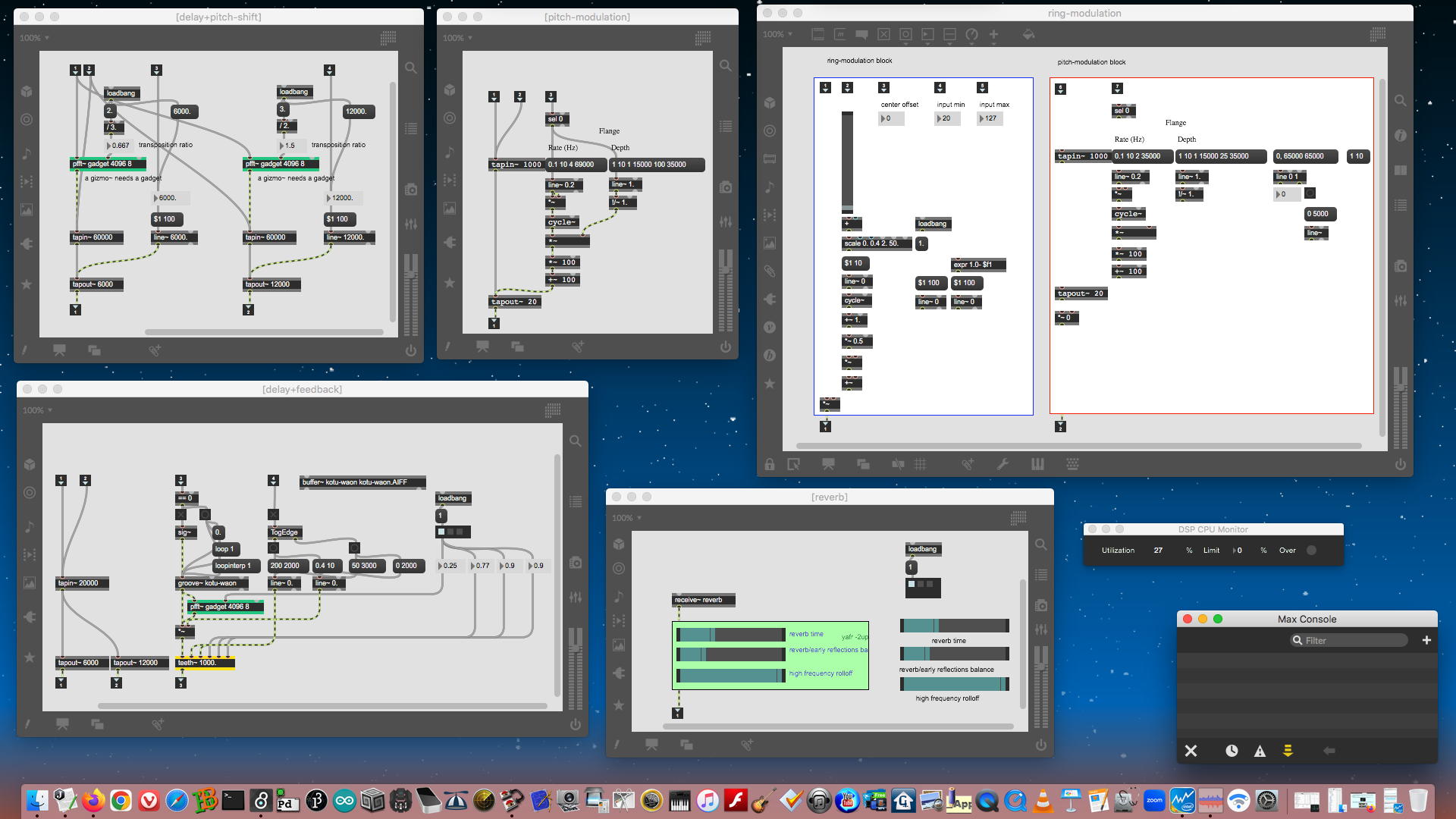Expand the add-object plus menu in top toolbar
This screenshot has height=819, width=1456.
(x=993, y=34)
